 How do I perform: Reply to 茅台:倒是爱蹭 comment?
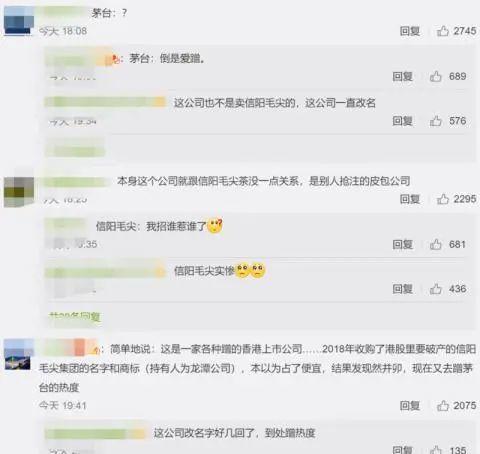tap(402, 76)
